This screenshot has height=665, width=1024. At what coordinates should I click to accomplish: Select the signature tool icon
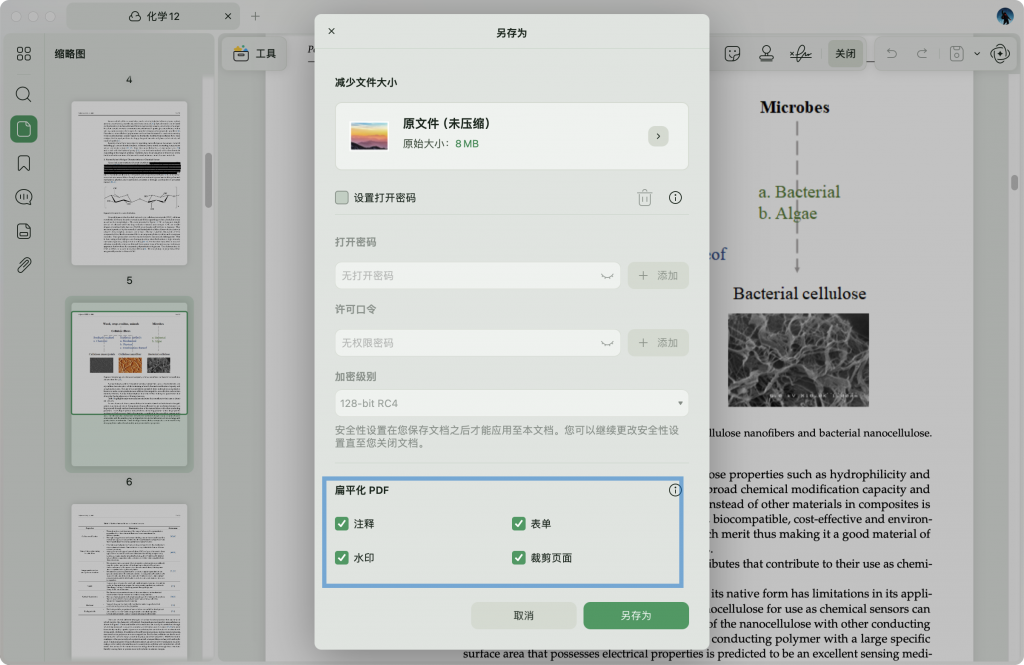click(800, 54)
